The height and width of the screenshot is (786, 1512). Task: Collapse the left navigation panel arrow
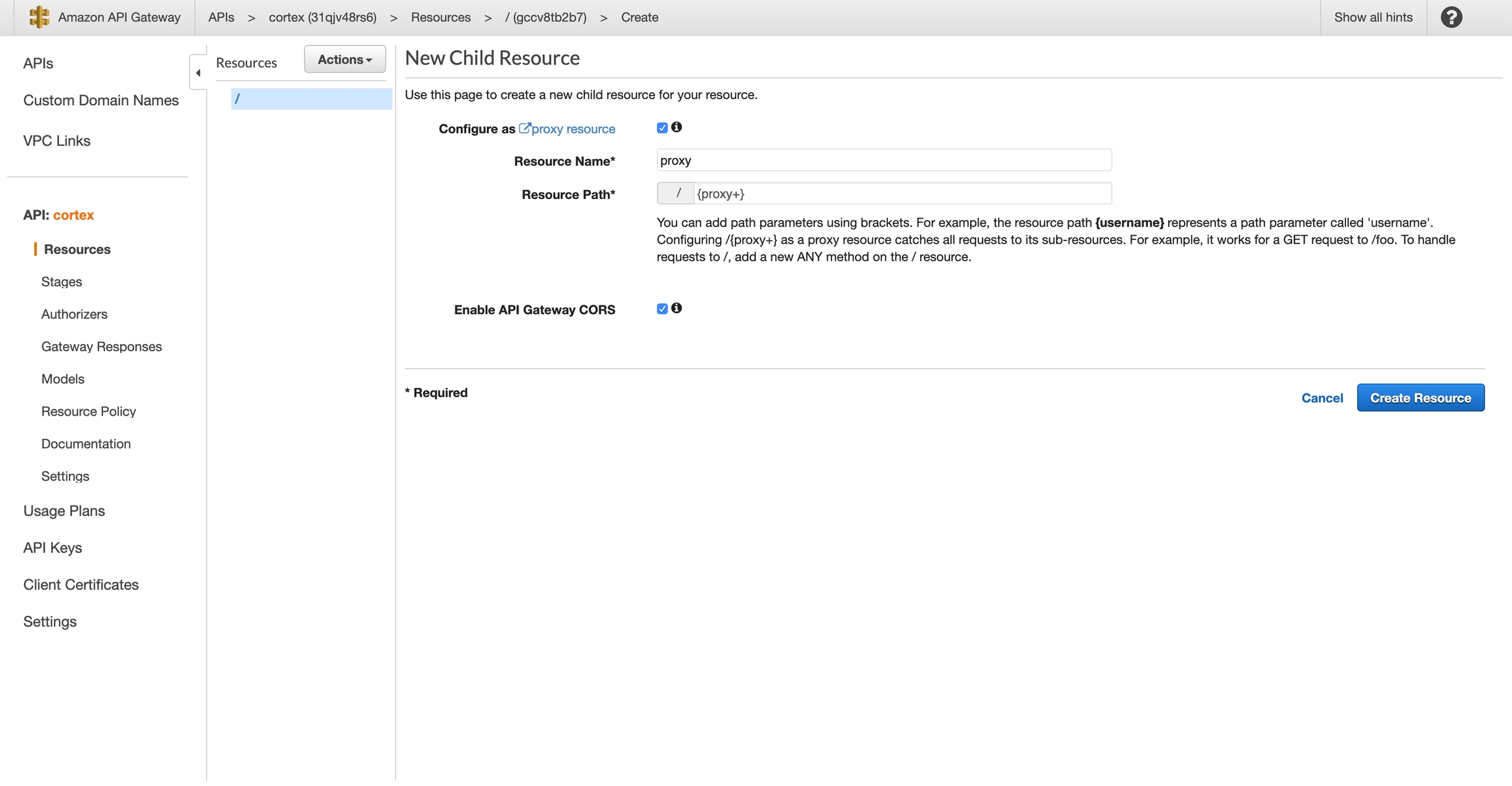pyautogui.click(x=198, y=73)
